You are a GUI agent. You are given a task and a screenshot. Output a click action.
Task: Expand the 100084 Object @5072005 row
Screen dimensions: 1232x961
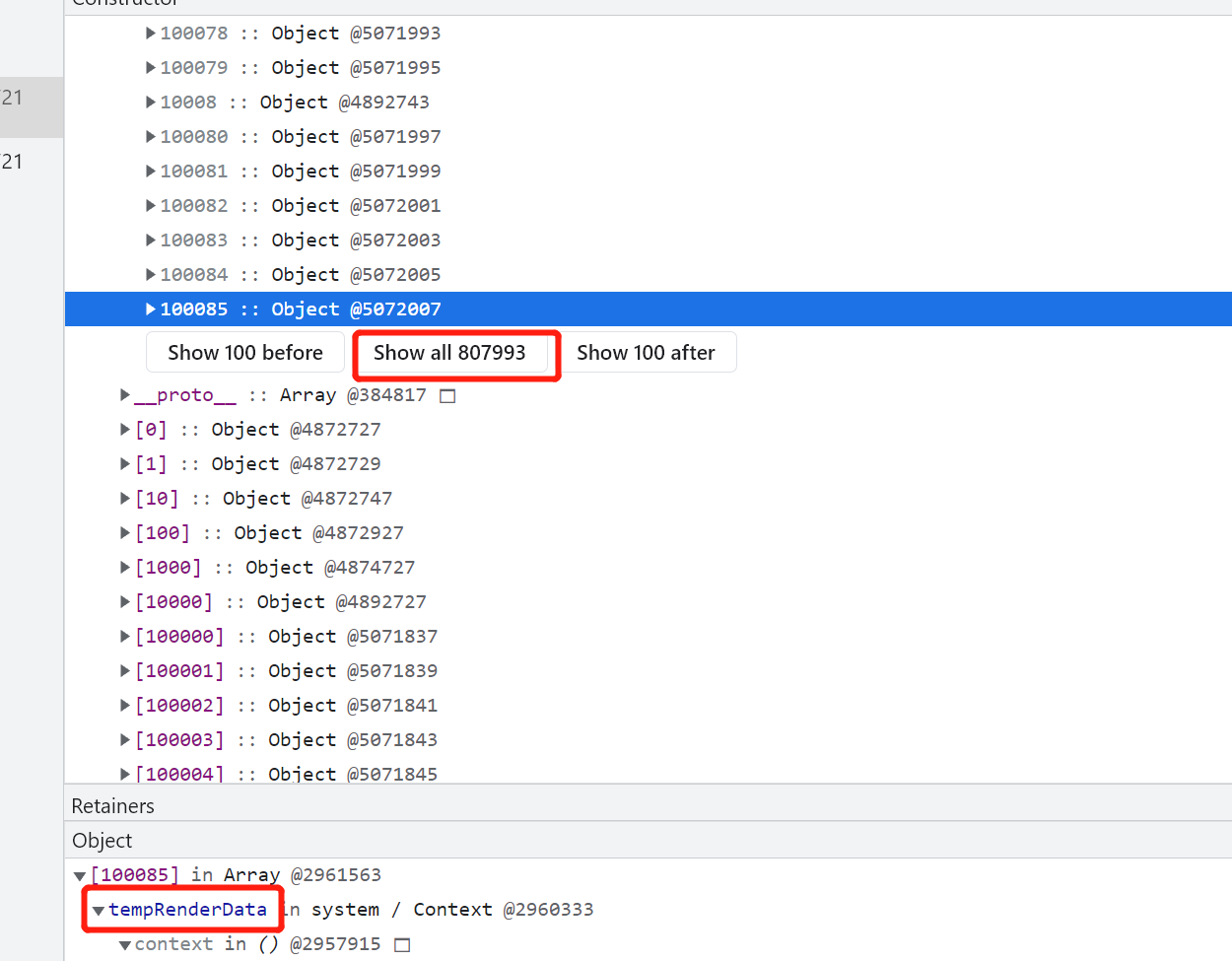151,275
